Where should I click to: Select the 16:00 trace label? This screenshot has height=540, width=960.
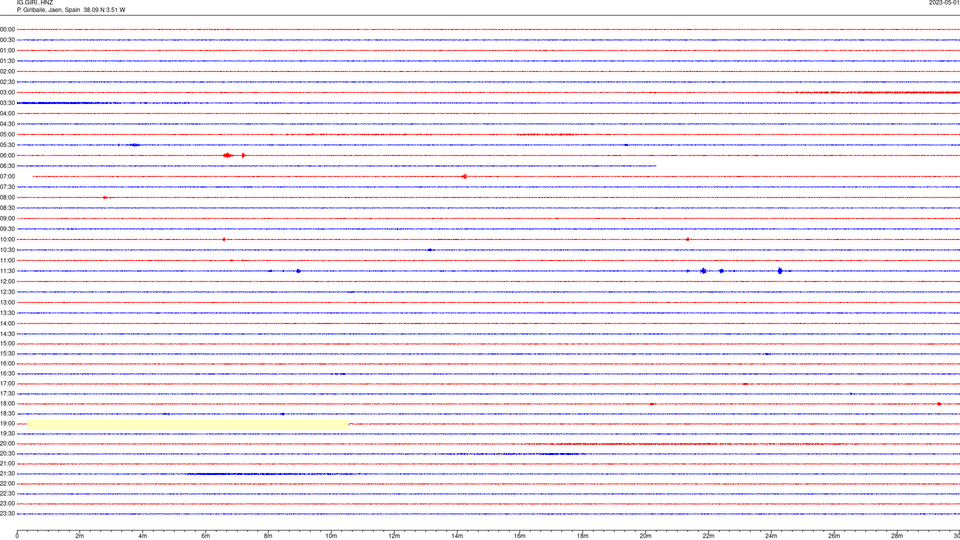pos(7,364)
